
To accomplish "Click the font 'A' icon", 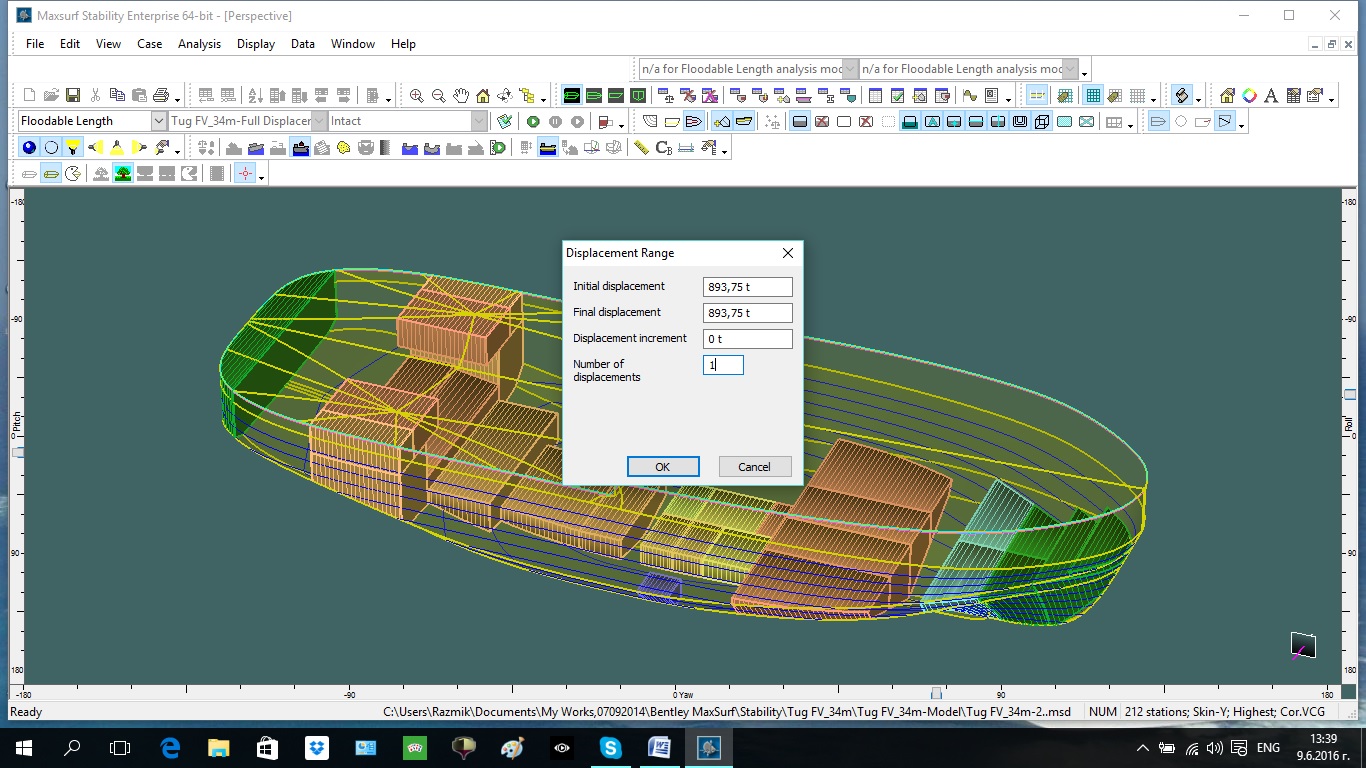I will click(1271, 96).
